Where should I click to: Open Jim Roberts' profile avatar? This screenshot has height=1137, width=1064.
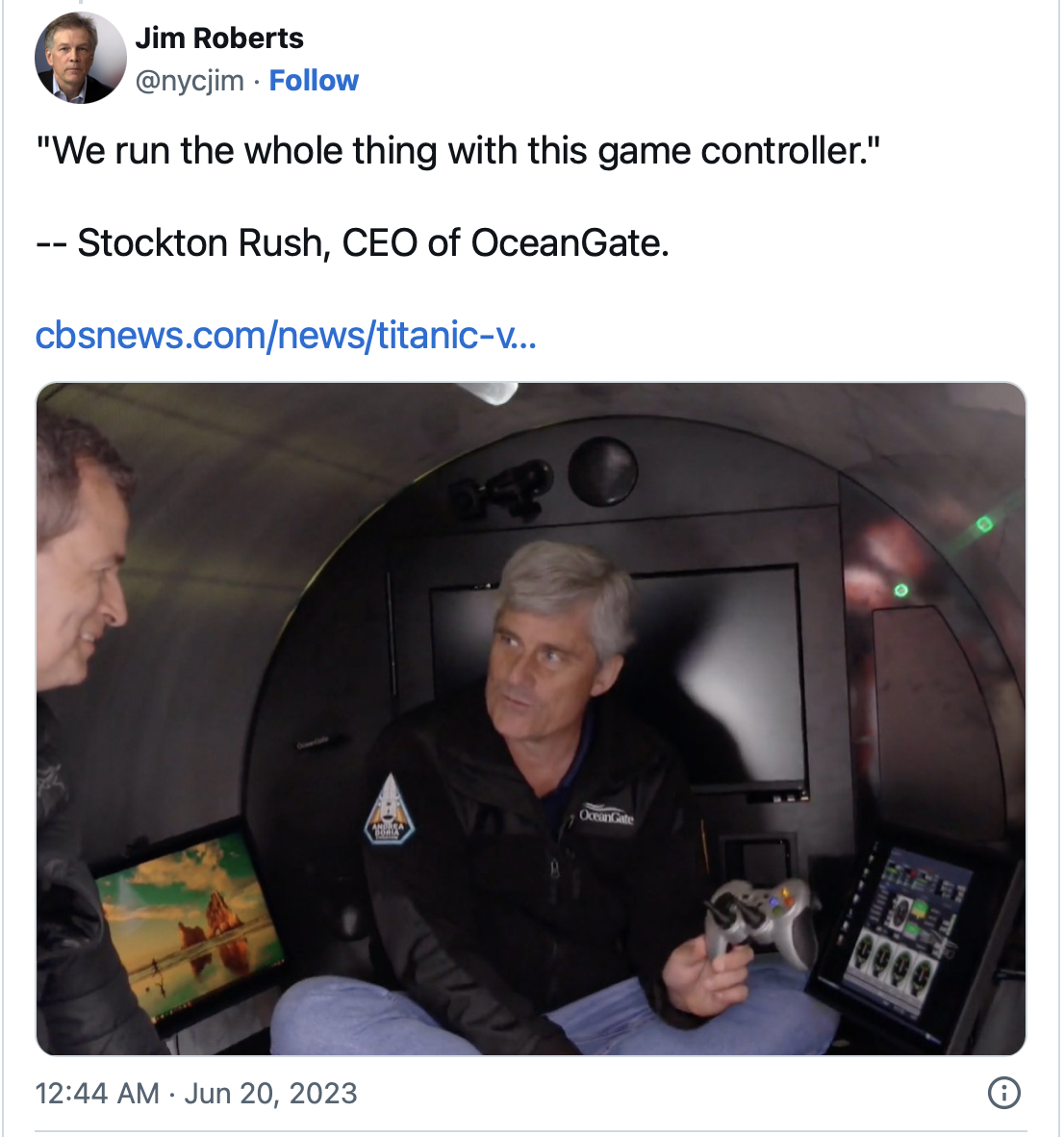point(81,58)
